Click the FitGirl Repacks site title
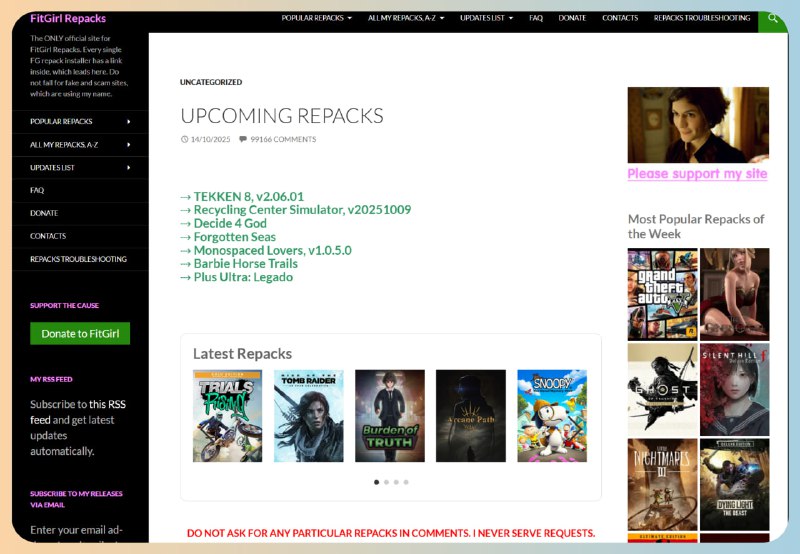Screen dimensions: 800x554 tap(68, 18)
